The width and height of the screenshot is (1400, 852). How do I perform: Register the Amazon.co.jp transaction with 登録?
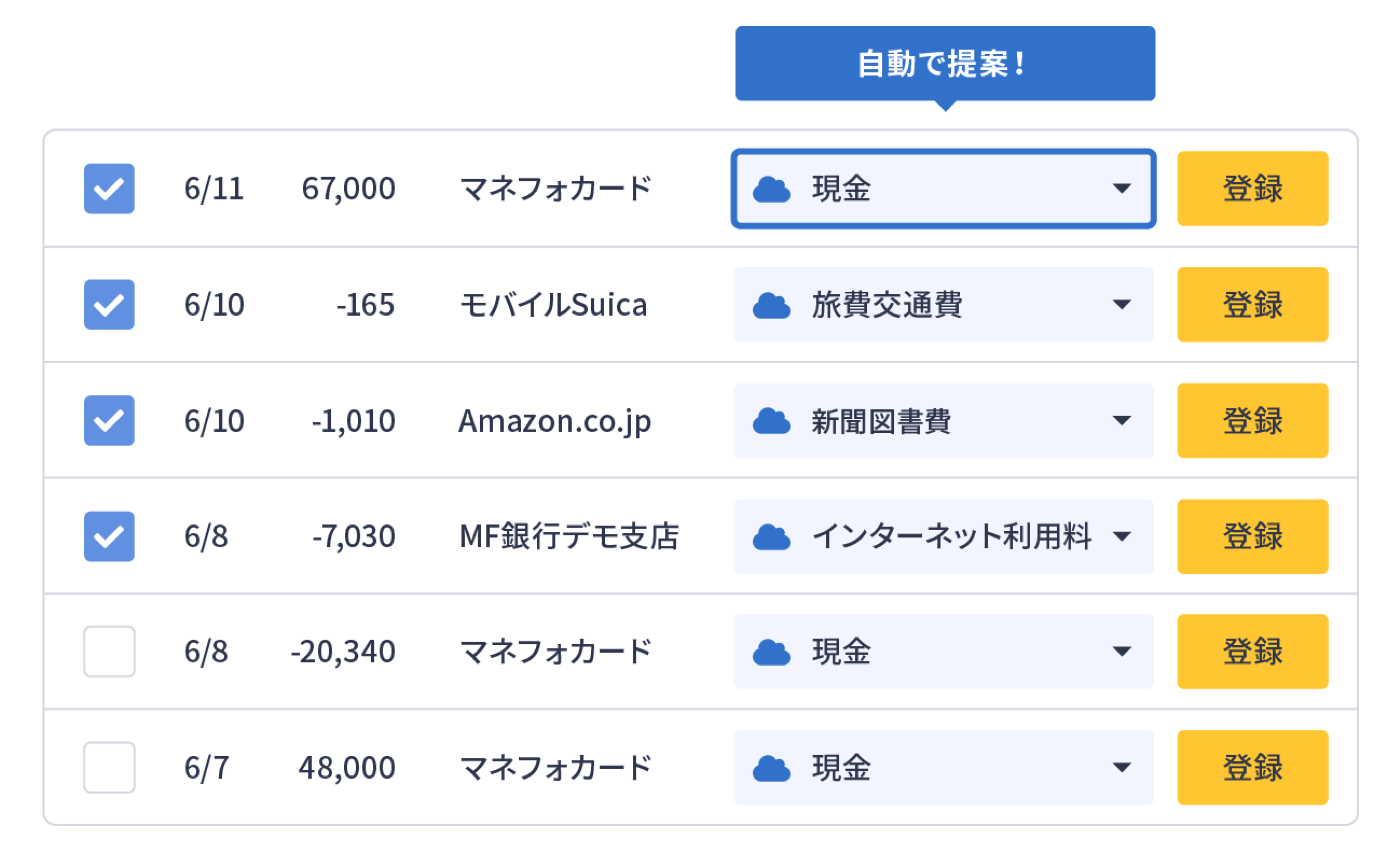pyautogui.click(x=1252, y=421)
